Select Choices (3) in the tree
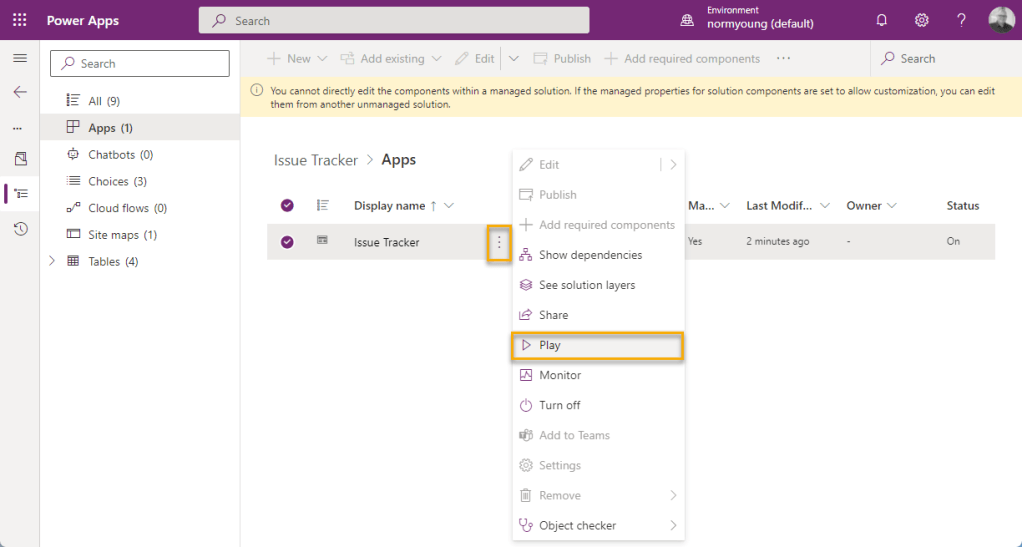Viewport: 1022px width, 547px height. (139, 181)
